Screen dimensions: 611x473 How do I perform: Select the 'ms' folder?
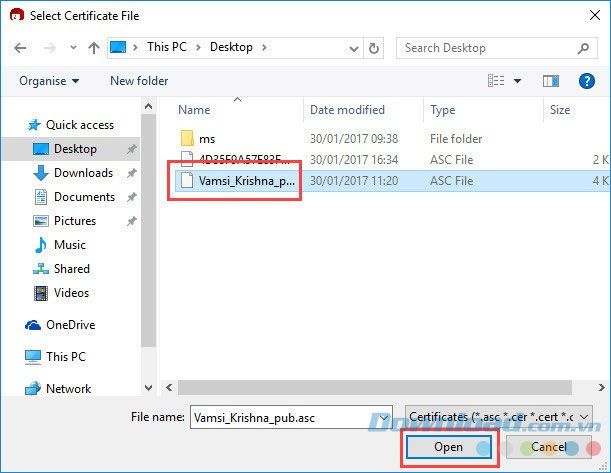[x=207, y=139]
